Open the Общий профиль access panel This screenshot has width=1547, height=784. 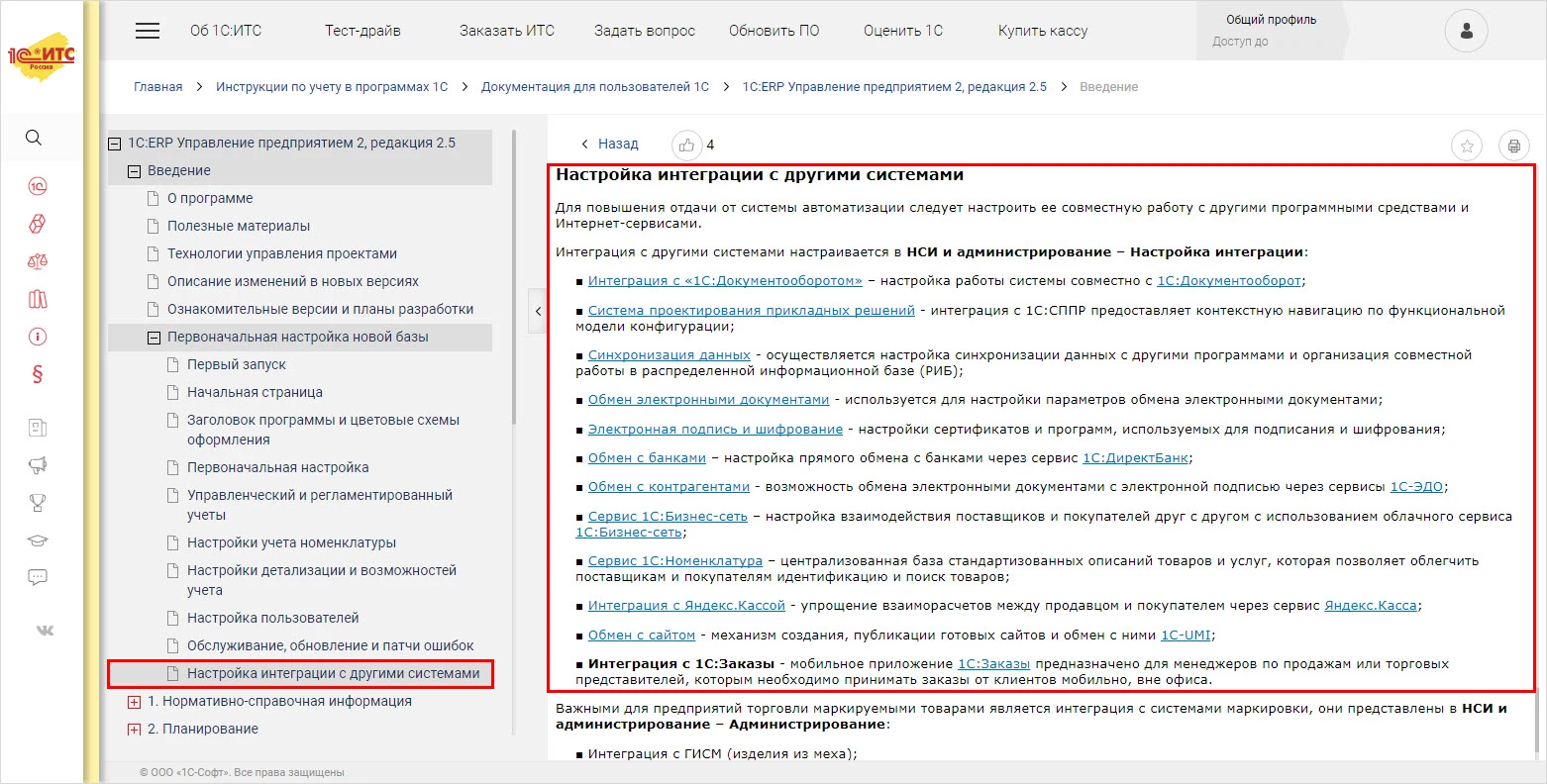pos(1272,31)
